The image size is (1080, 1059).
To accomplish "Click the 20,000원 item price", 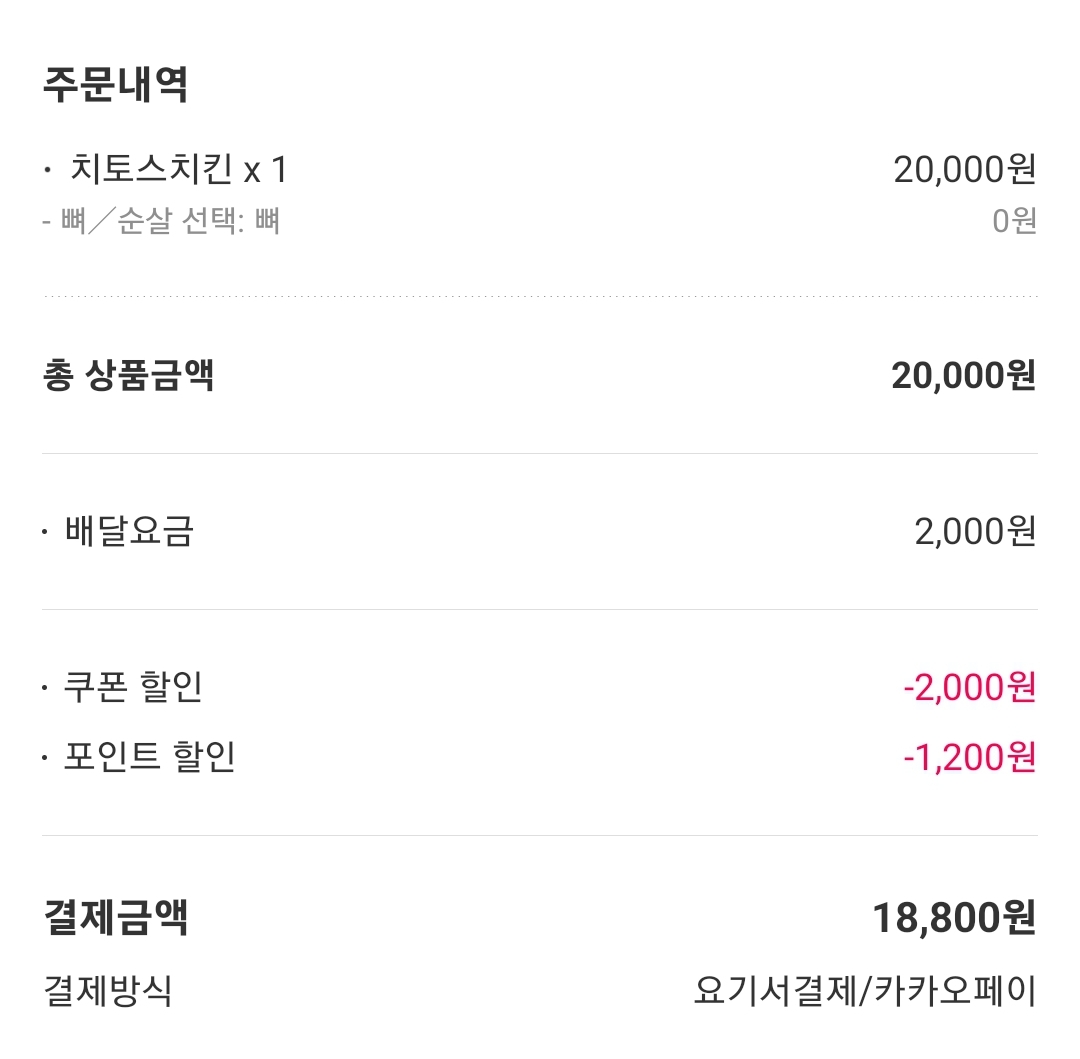I will coord(964,170).
